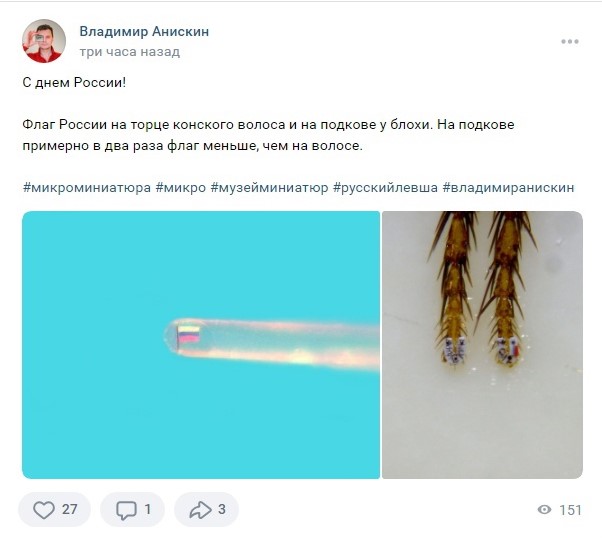
Task: Open Владимир Анискин's profile avatar
Action: click(44, 41)
